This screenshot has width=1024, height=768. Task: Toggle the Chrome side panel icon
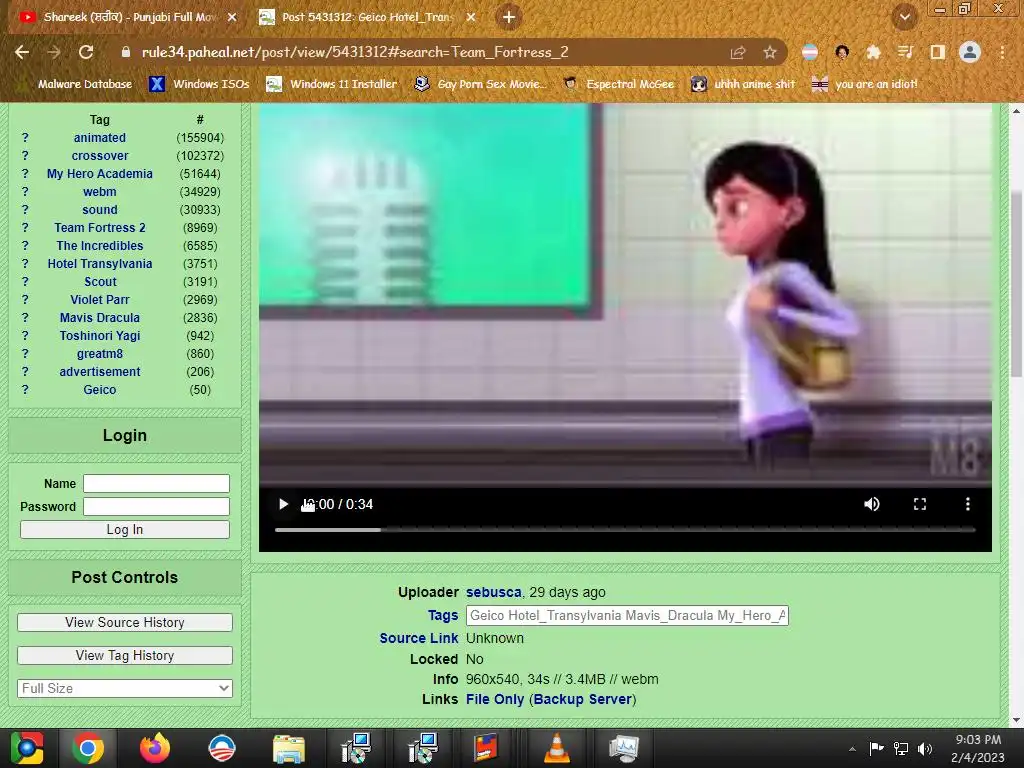click(938, 52)
